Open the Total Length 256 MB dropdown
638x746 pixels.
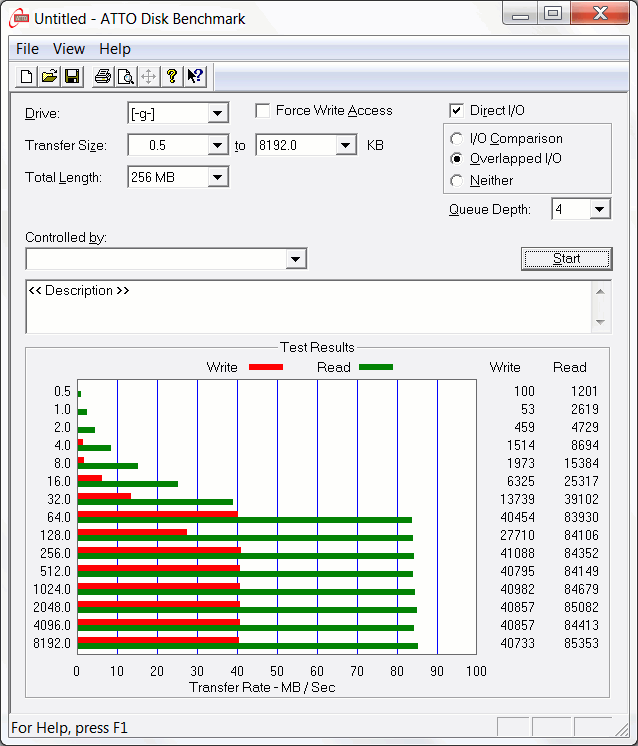218,178
